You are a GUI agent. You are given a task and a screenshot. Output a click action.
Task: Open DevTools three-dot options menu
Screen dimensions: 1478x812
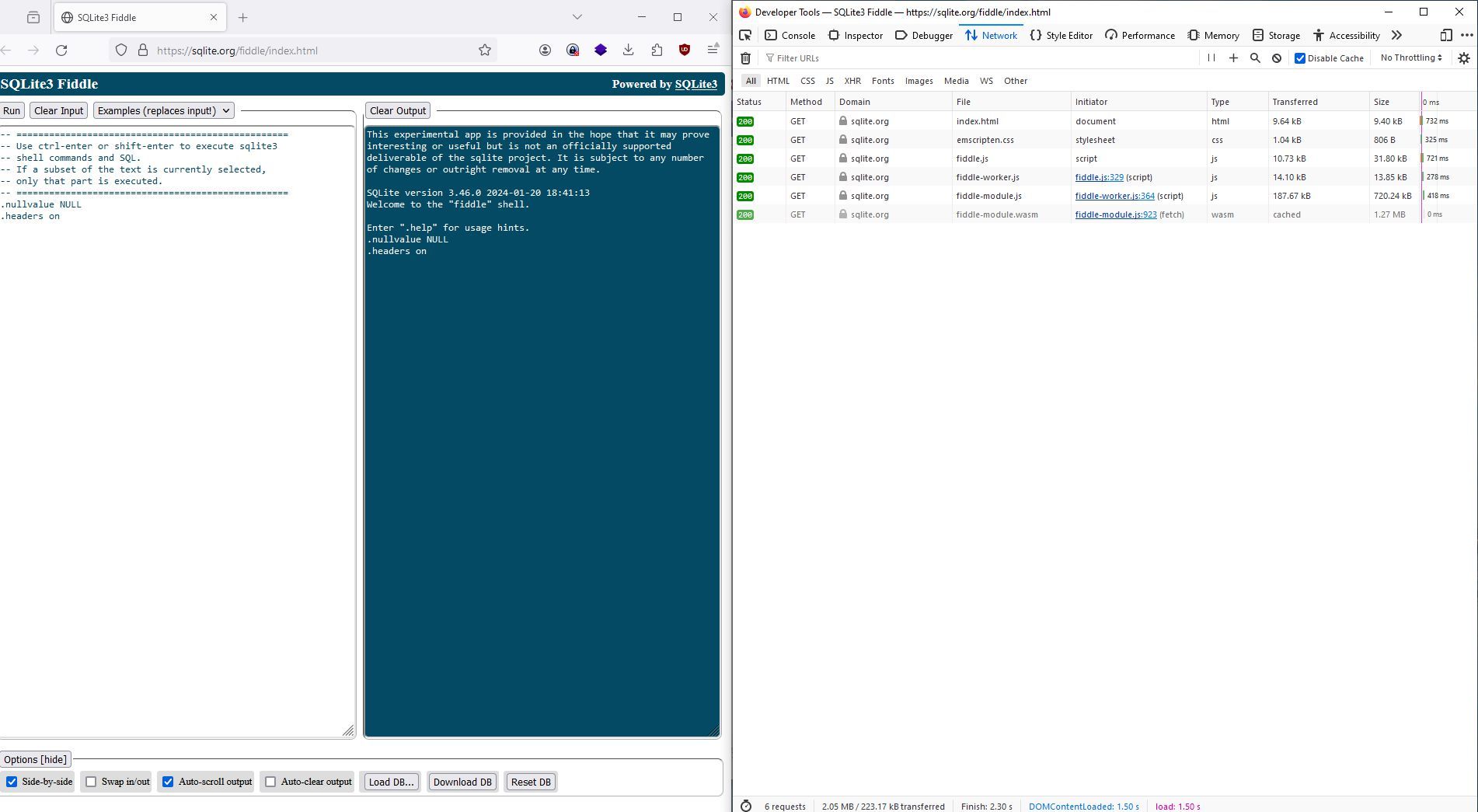(x=1467, y=35)
